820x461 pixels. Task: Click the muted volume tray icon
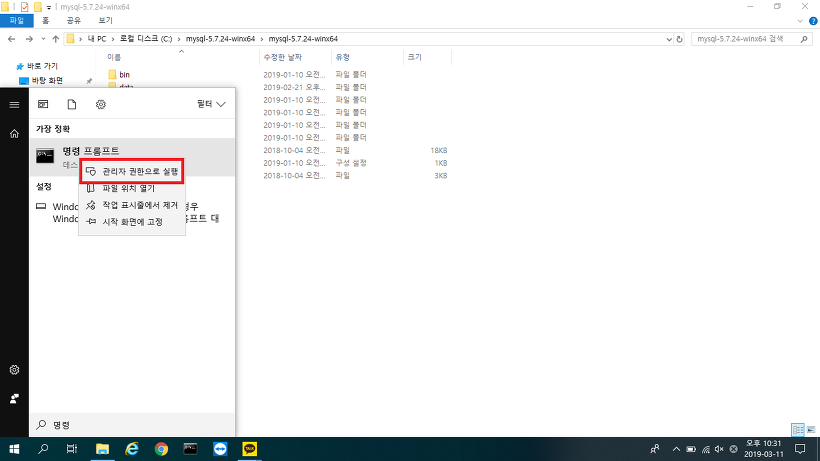(719, 449)
